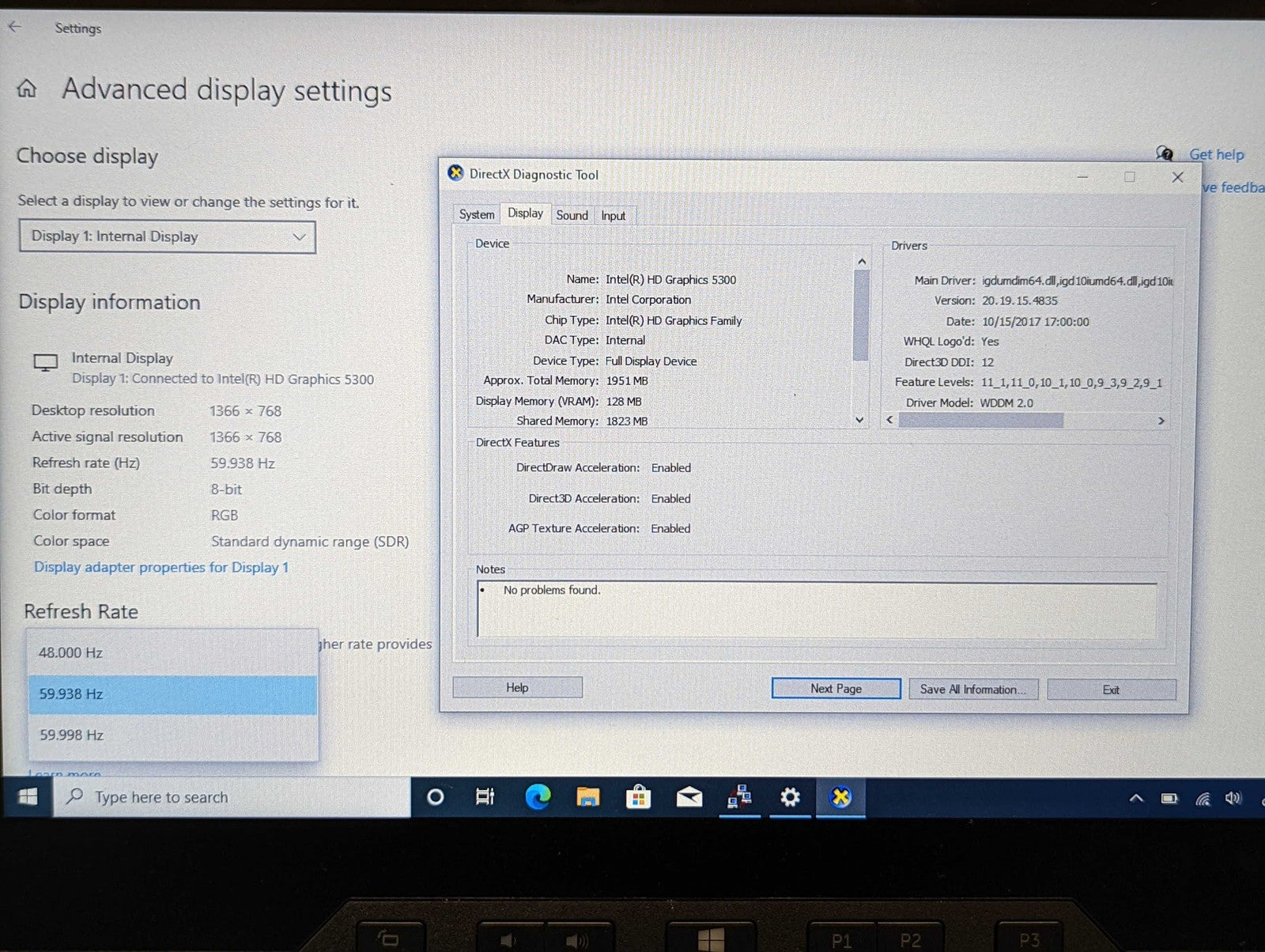
Task: Show hidden tray icons chevron
Action: coord(1136,799)
